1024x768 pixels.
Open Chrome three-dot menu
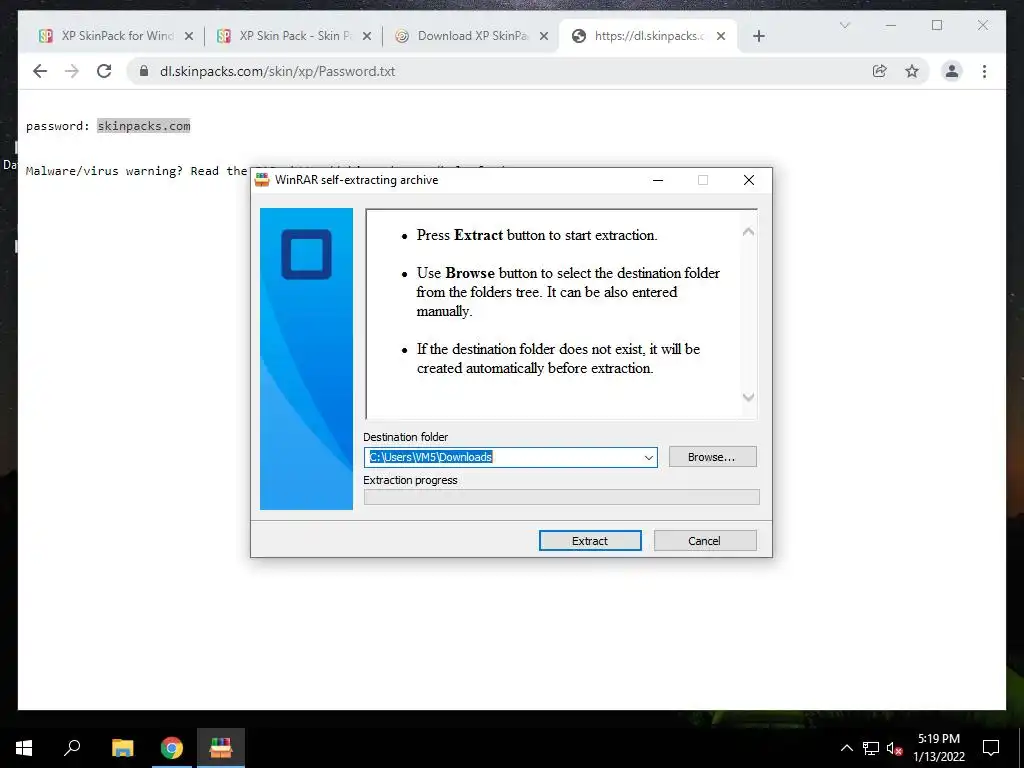[x=984, y=71]
